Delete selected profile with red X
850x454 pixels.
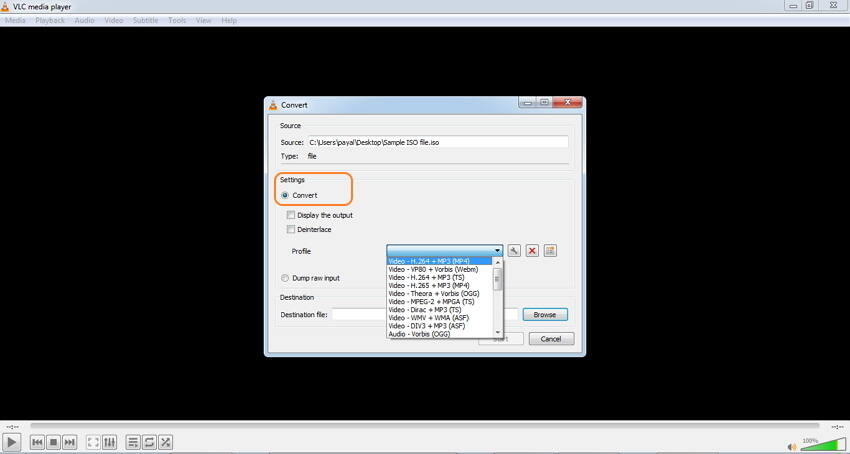[532, 251]
